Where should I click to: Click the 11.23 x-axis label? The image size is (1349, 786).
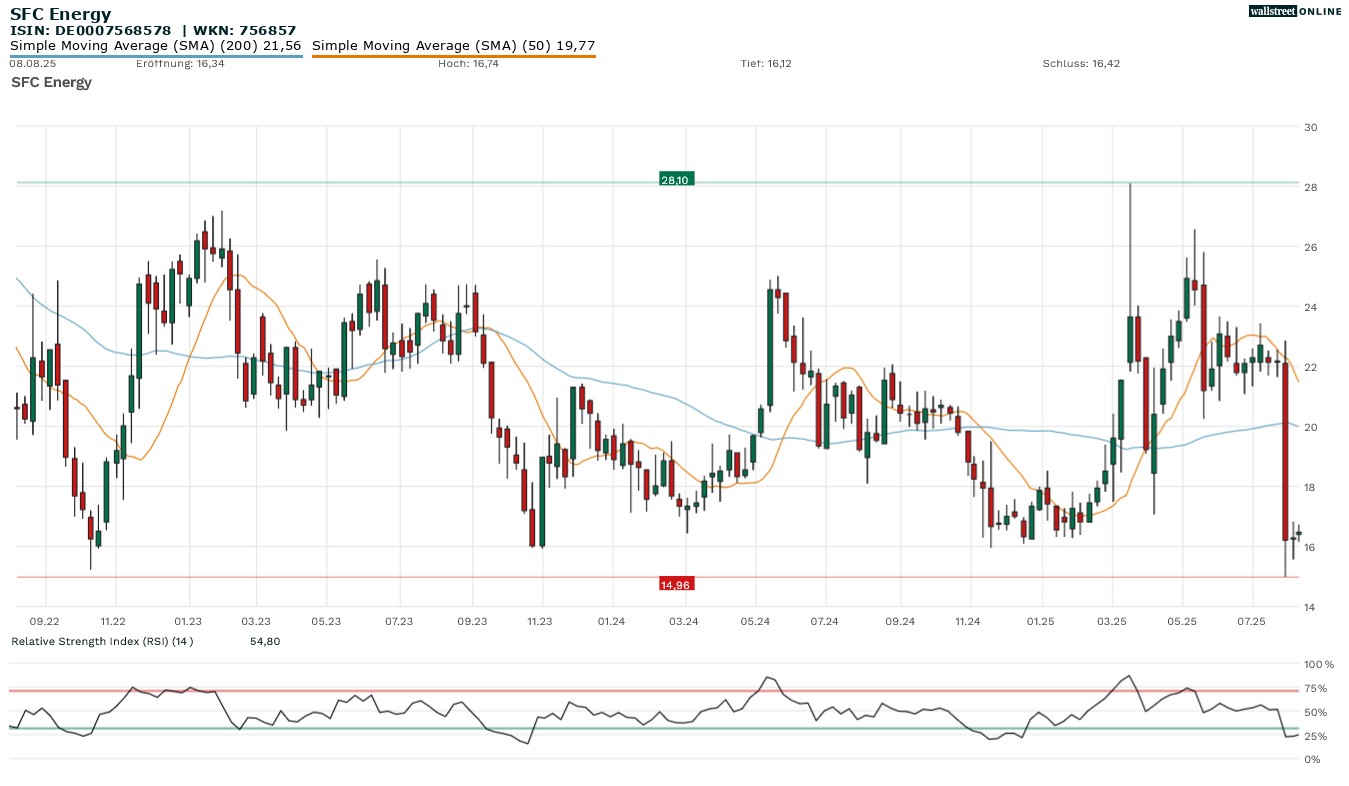click(x=540, y=621)
